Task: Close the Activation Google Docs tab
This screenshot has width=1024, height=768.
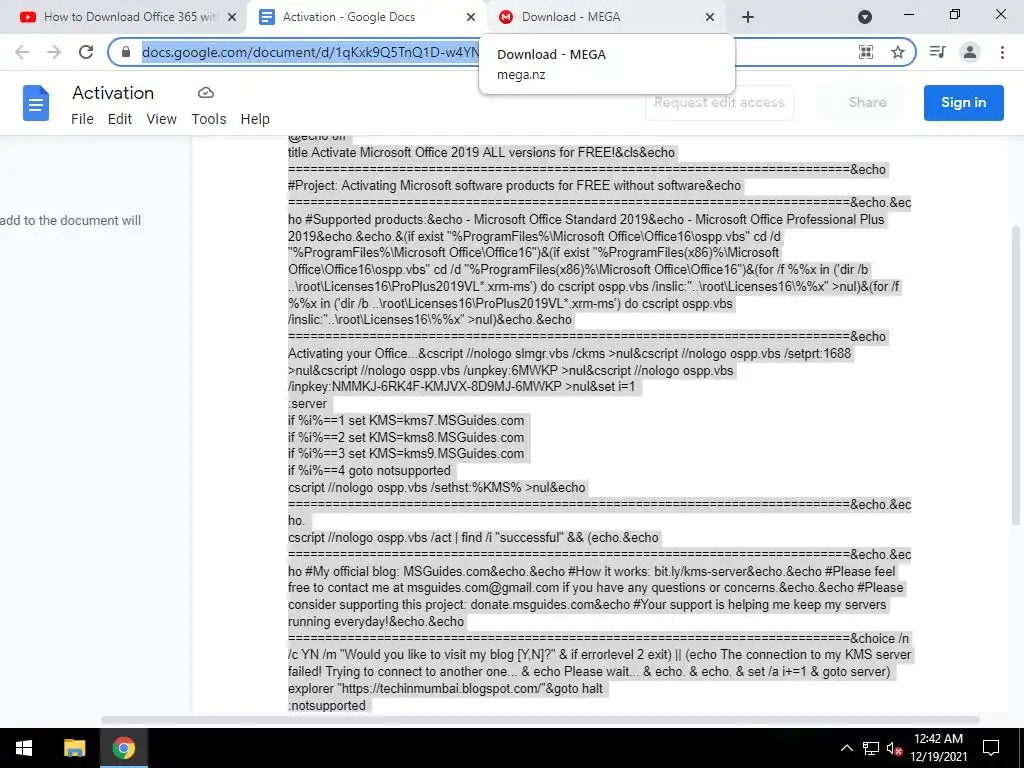Action: pyautogui.click(x=471, y=17)
